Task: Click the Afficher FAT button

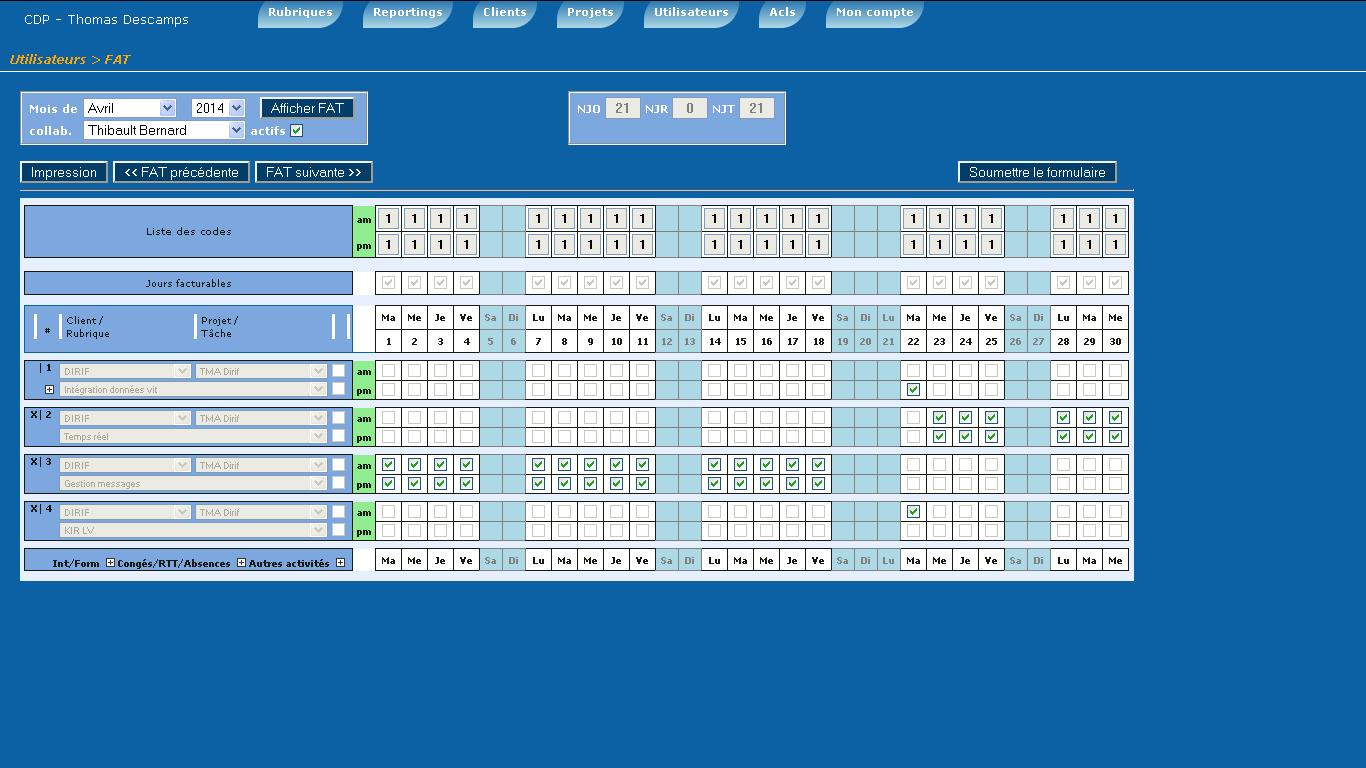Action: (307, 108)
